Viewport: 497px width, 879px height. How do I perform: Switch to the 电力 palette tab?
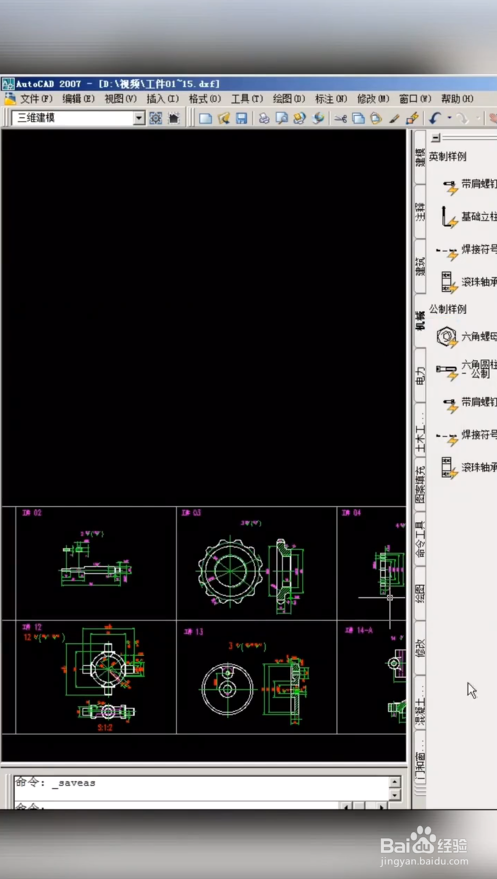(x=420, y=374)
